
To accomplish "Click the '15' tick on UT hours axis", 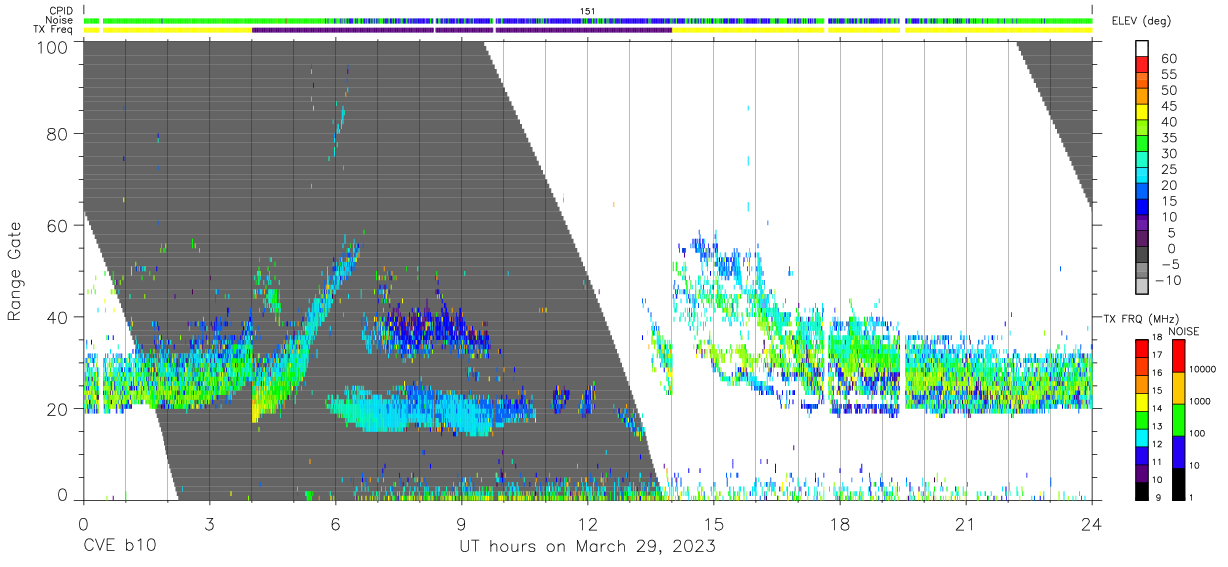I will tap(713, 524).
